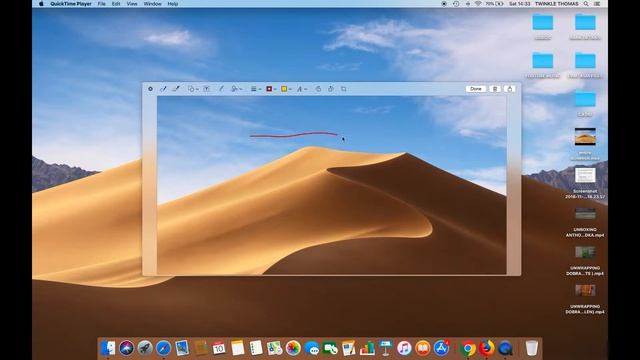
Task: Open the Wi-Fi status menu
Action: tap(478, 4)
